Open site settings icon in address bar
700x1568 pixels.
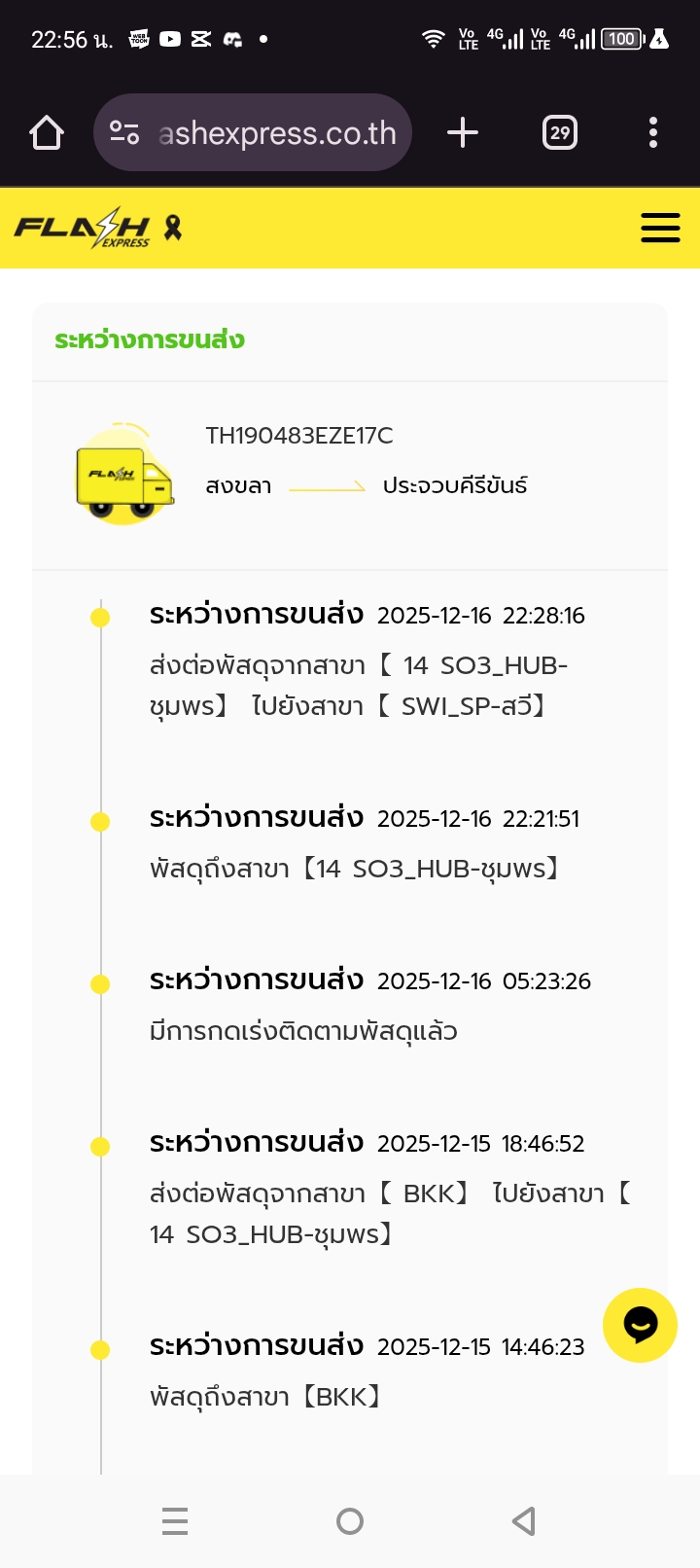(x=124, y=132)
